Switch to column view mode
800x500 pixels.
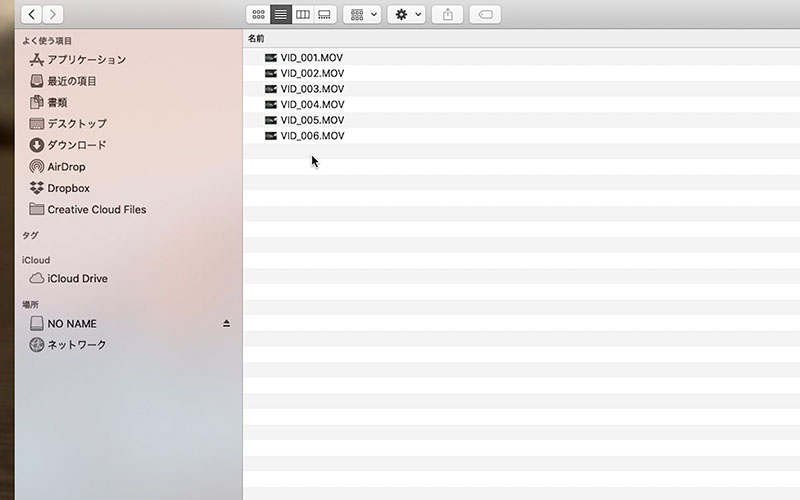point(302,14)
